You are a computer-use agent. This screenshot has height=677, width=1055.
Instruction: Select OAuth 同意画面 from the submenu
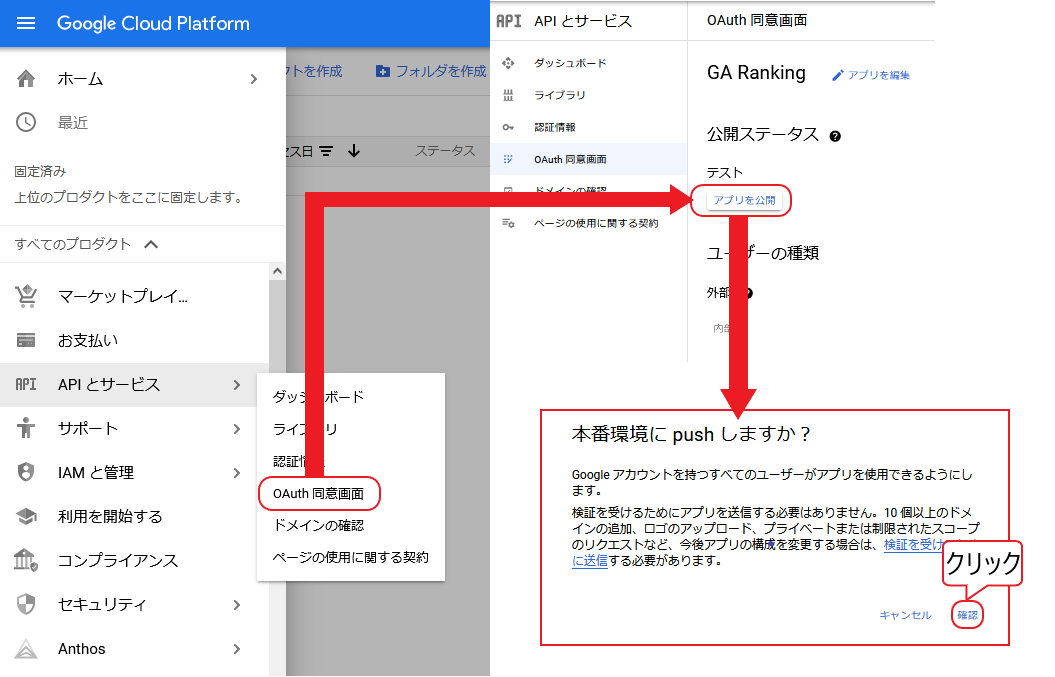[319, 493]
